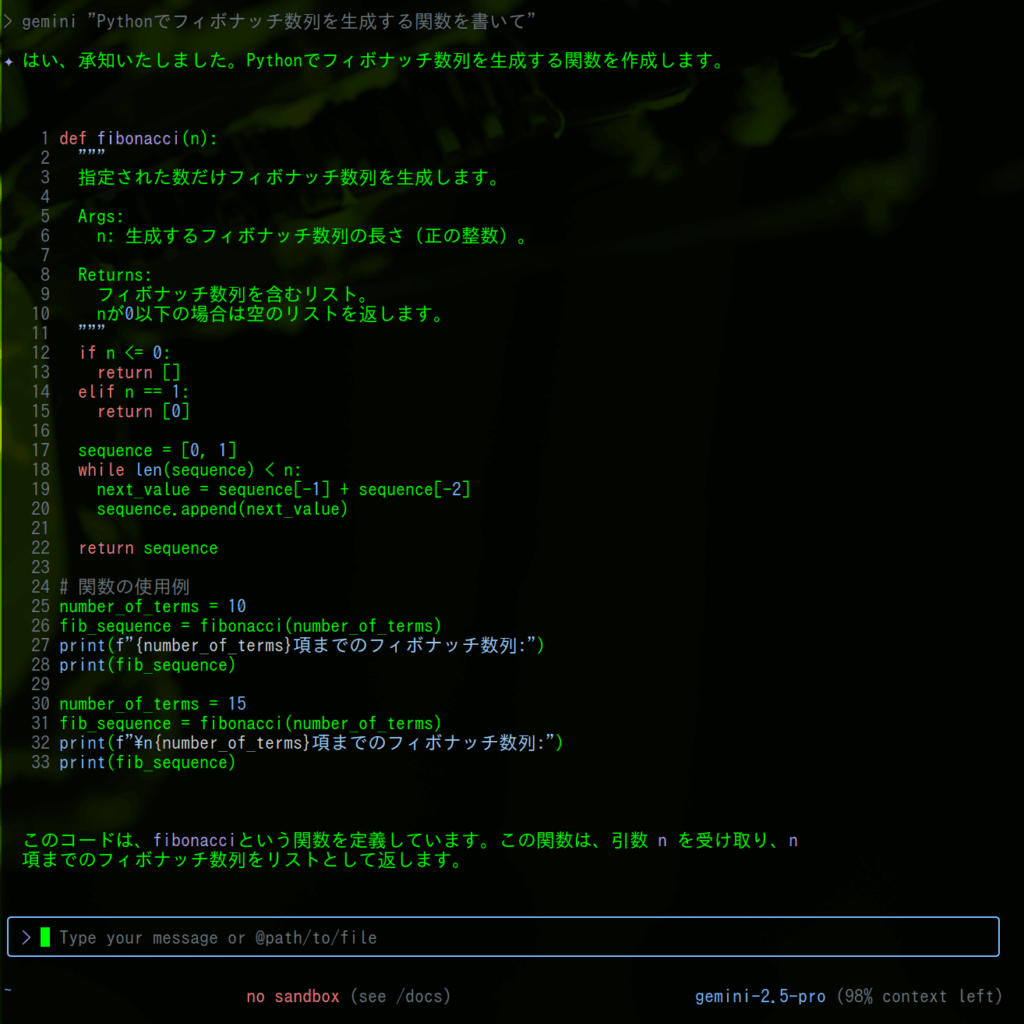Click the 'def fibonacci(n):' line of code

coord(138,138)
